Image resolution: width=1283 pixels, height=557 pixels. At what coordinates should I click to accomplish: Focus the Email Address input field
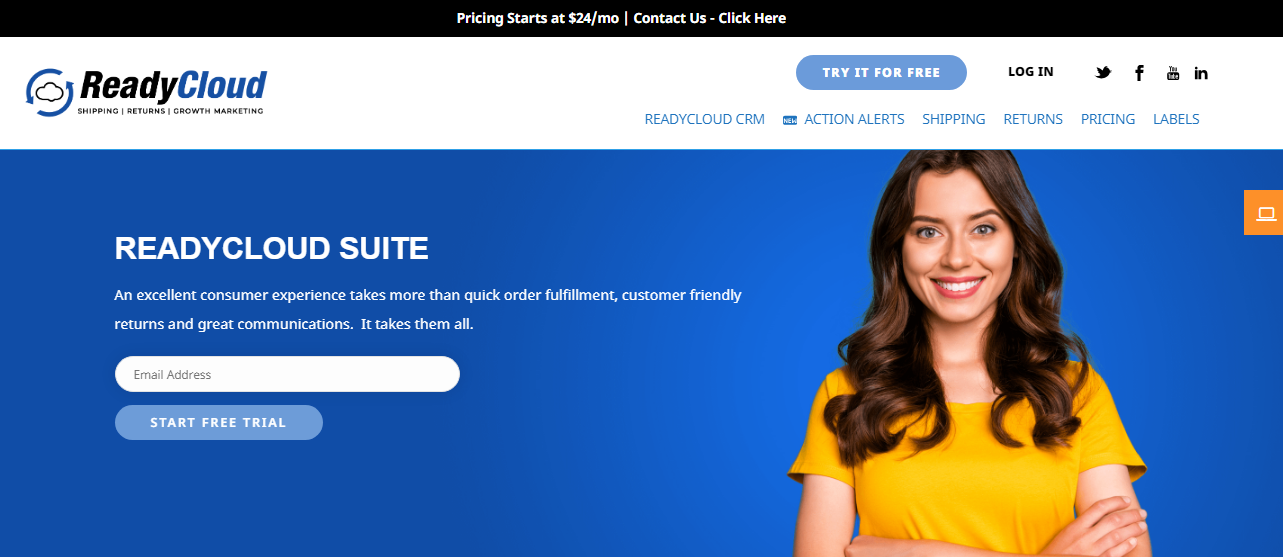click(287, 374)
